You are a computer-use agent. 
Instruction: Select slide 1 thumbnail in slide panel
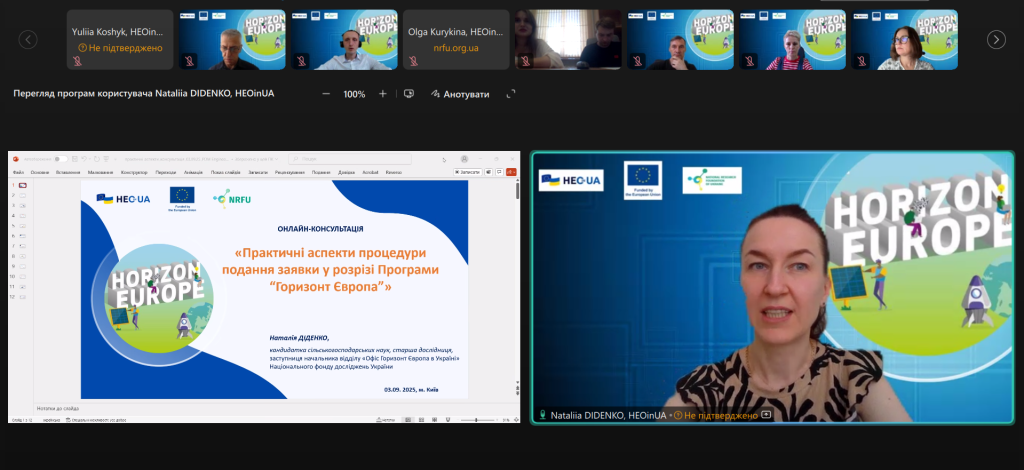point(22,185)
